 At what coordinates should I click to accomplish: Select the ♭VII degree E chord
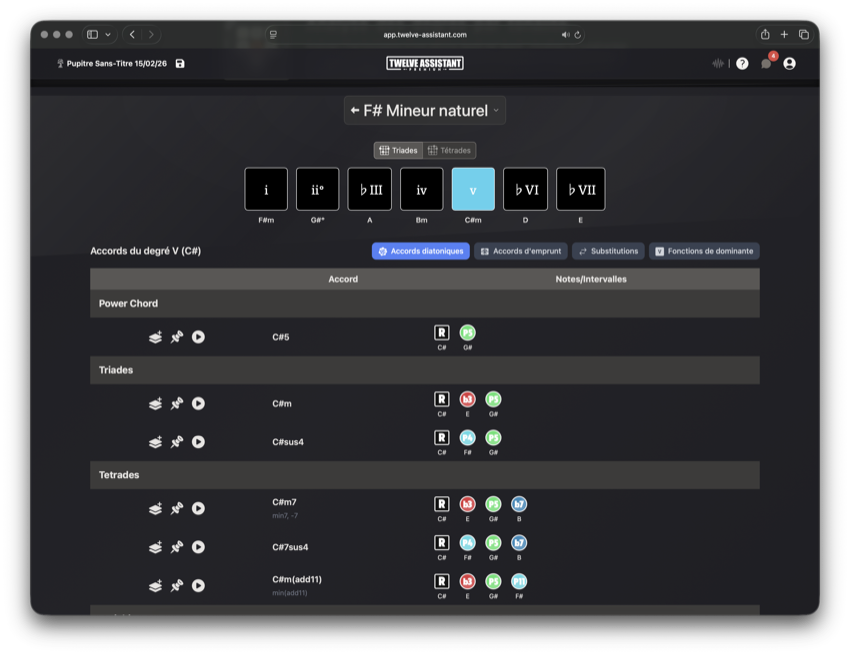coord(580,189)
